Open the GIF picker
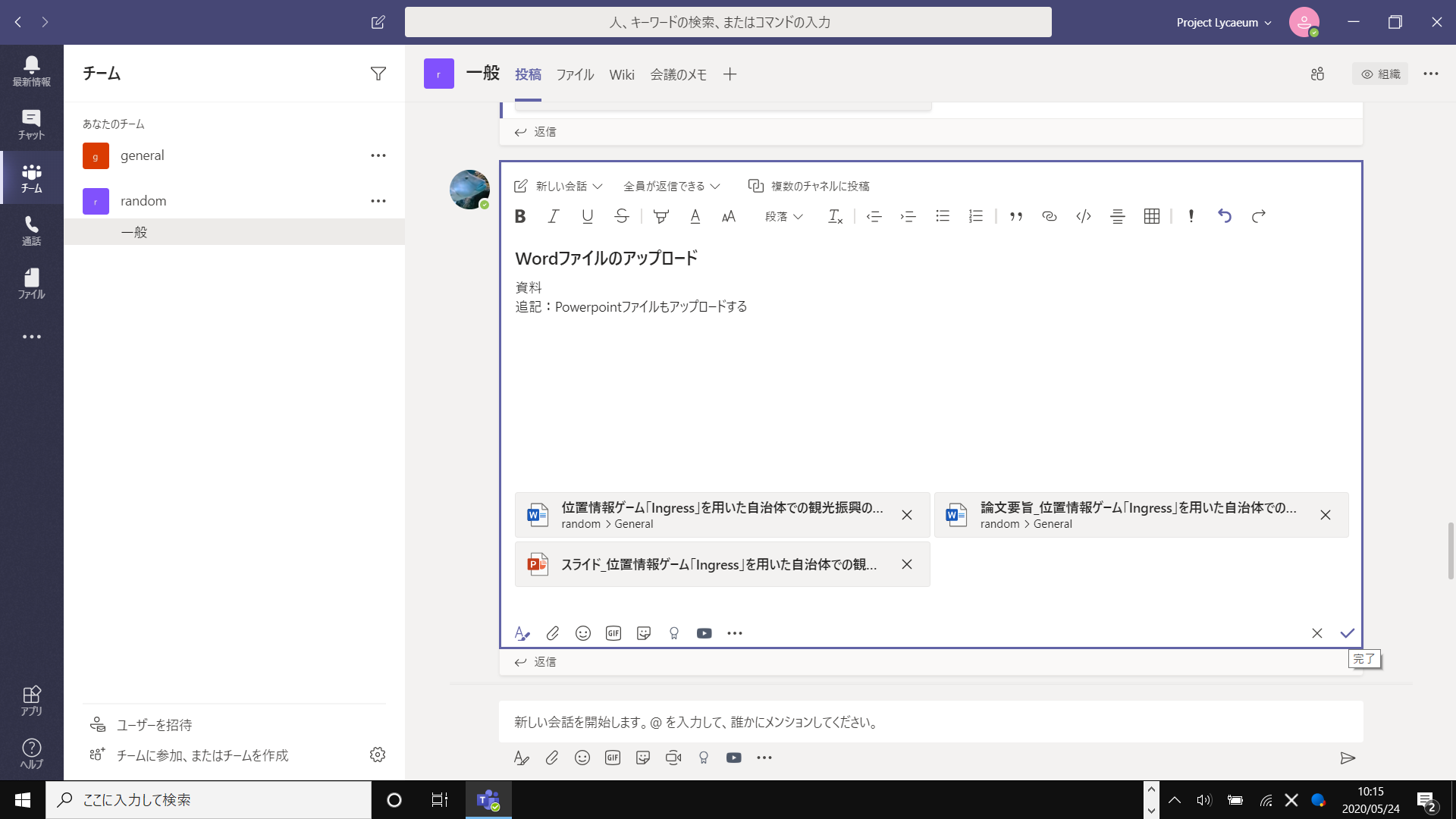 [x=613, y=632]
